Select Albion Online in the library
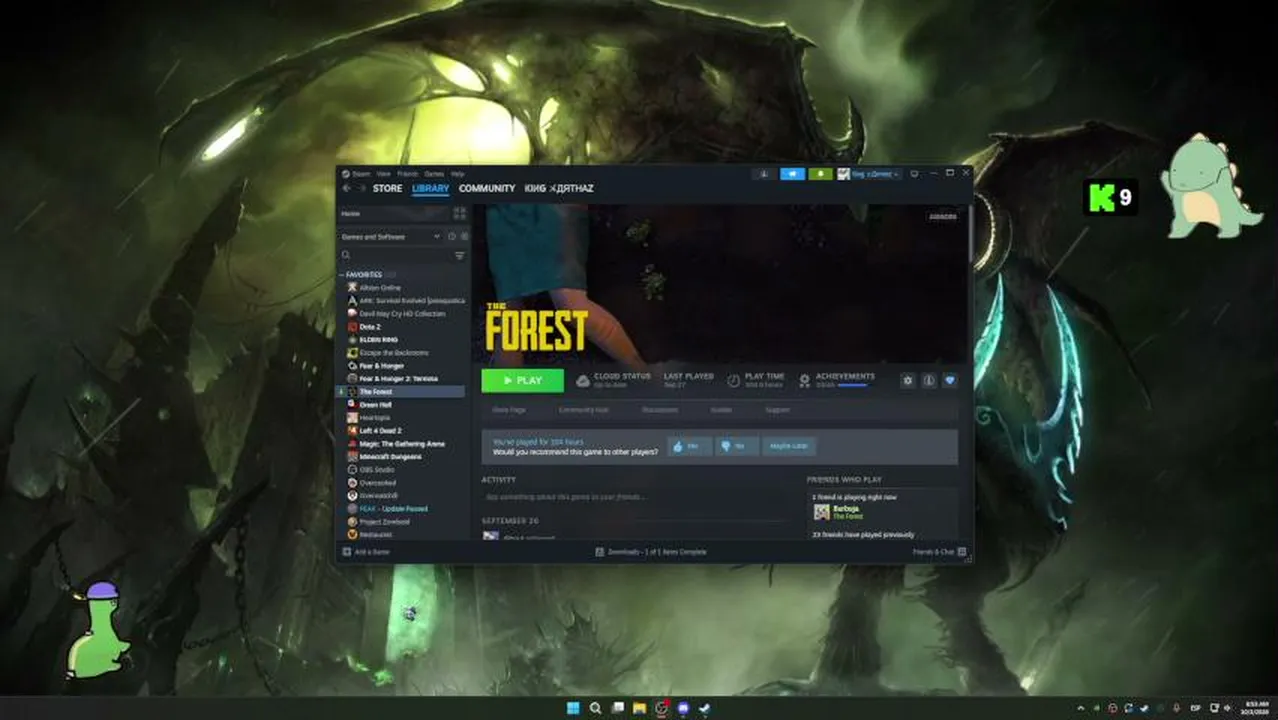Viewport: 1278px width, 720px height. (x=380, y=288)
